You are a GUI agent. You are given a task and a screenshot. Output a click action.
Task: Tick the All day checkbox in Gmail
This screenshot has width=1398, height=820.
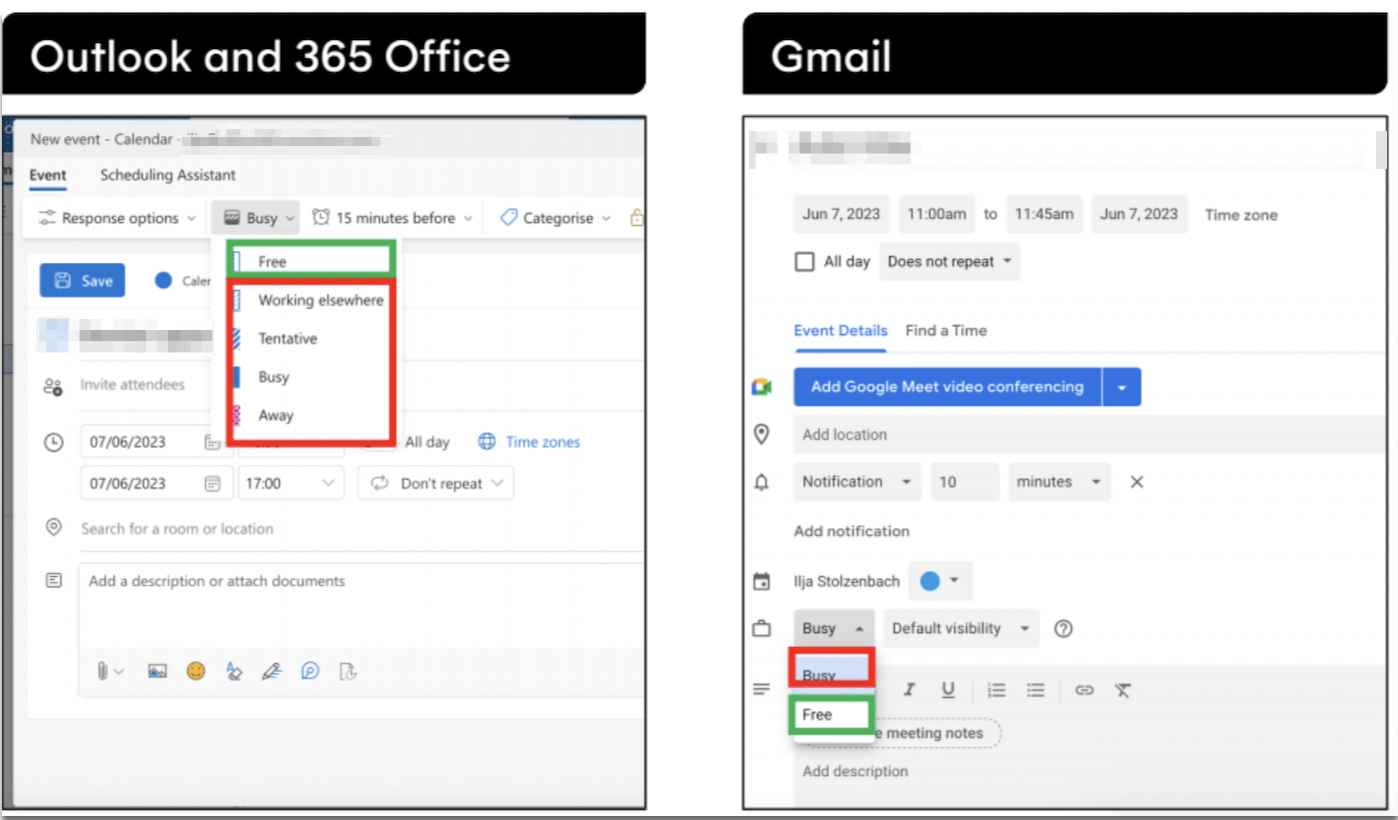804,262
